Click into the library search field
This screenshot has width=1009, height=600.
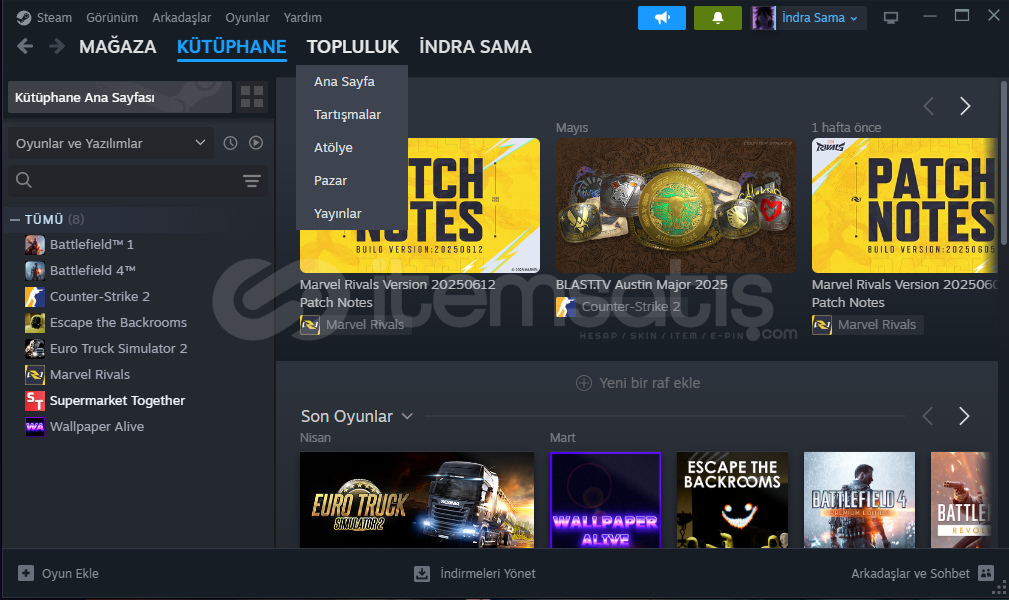137,180
